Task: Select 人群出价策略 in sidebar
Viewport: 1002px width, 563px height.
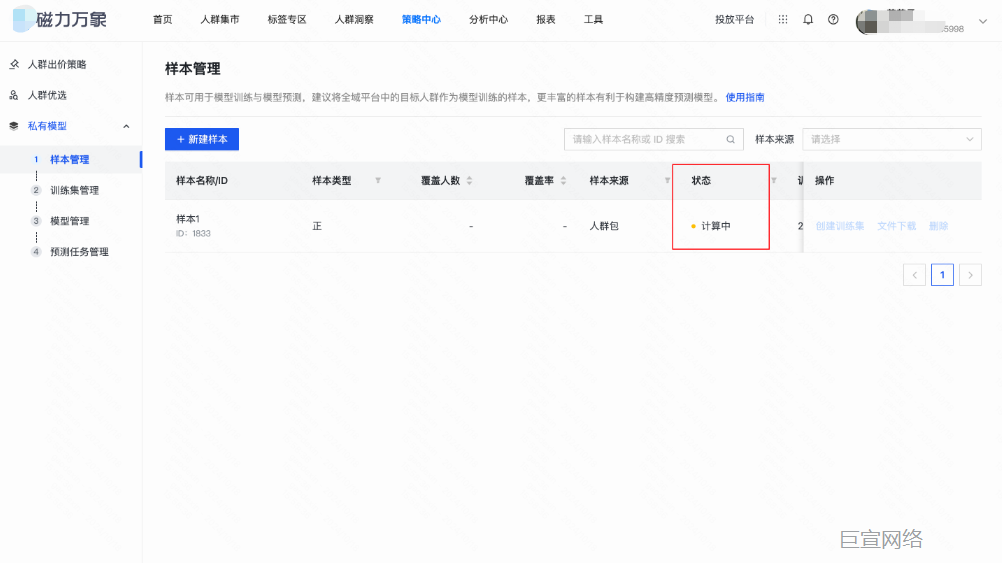Action: click(57, 64)
